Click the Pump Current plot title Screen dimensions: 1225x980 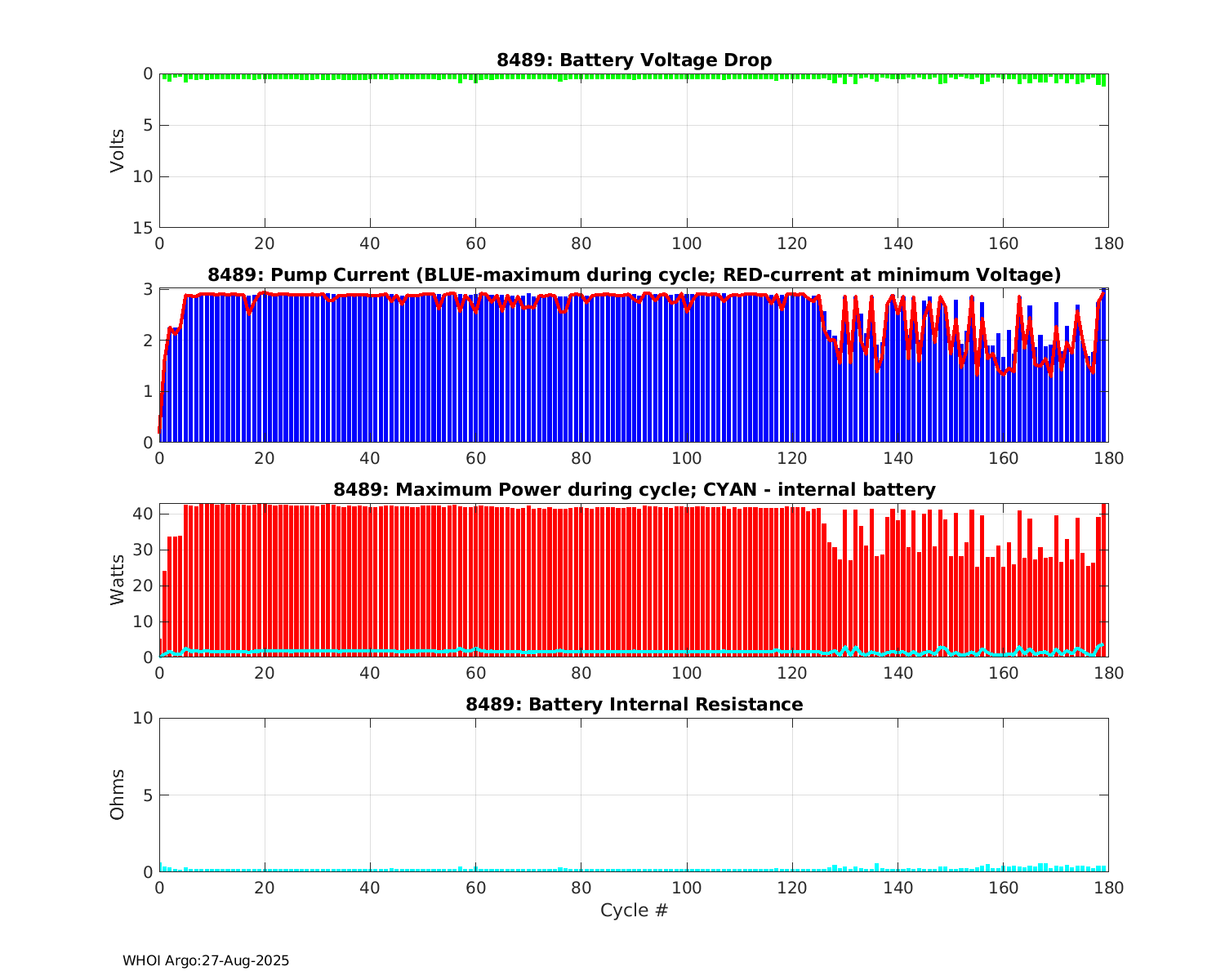(x=634, y=275)
